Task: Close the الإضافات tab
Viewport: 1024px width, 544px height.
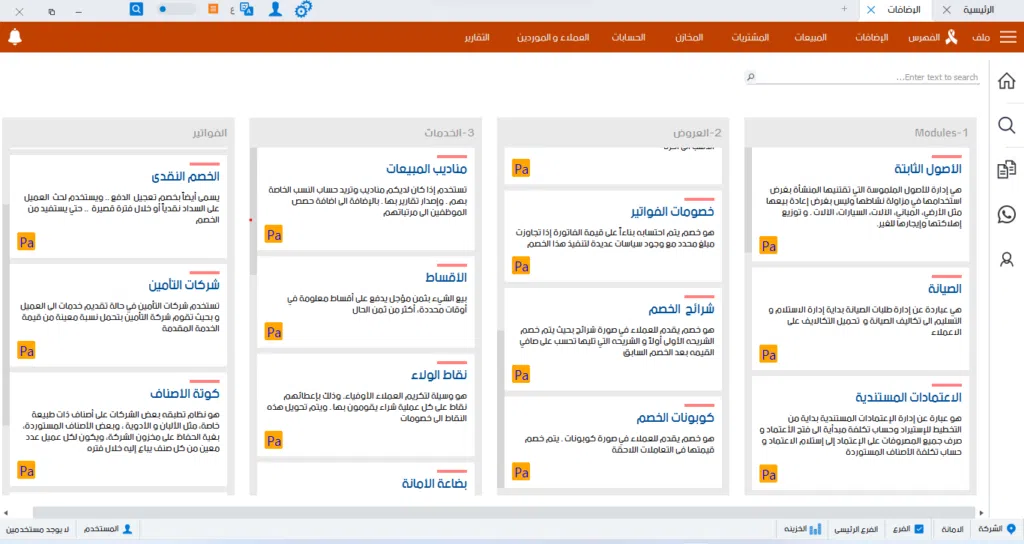Action: tap(870, 9)
